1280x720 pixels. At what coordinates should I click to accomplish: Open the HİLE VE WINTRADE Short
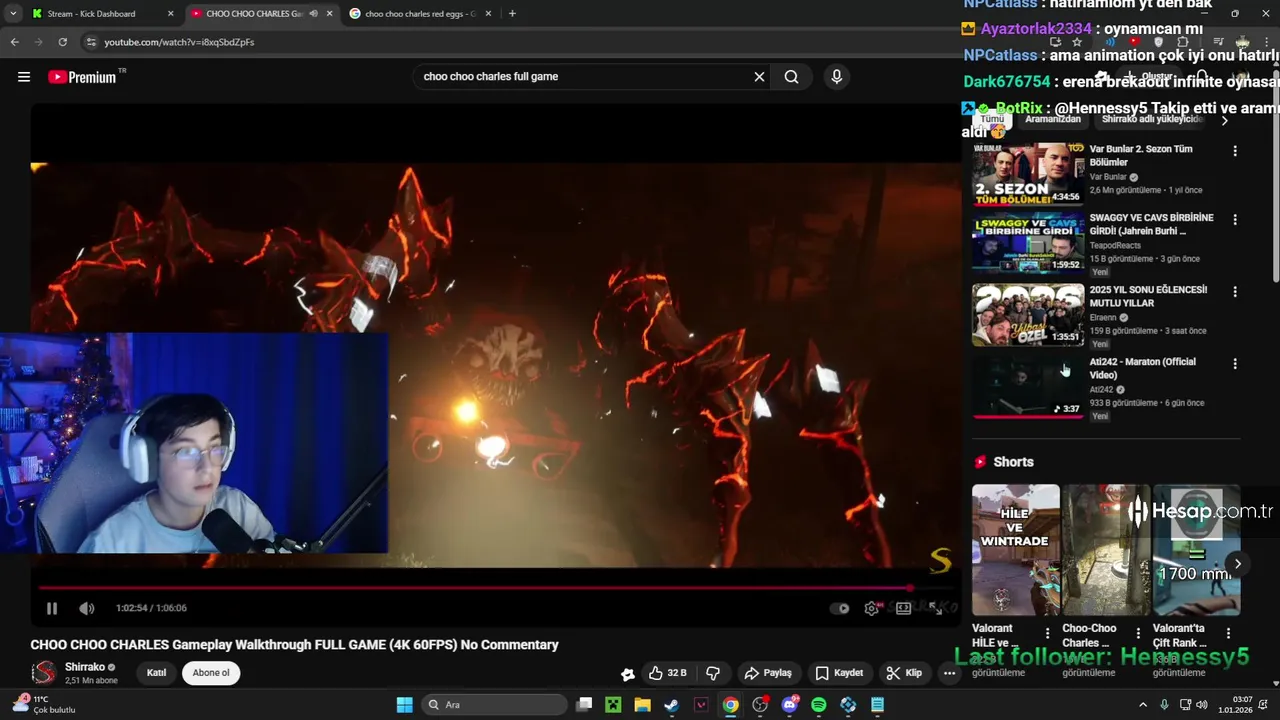pos(1016,550)
